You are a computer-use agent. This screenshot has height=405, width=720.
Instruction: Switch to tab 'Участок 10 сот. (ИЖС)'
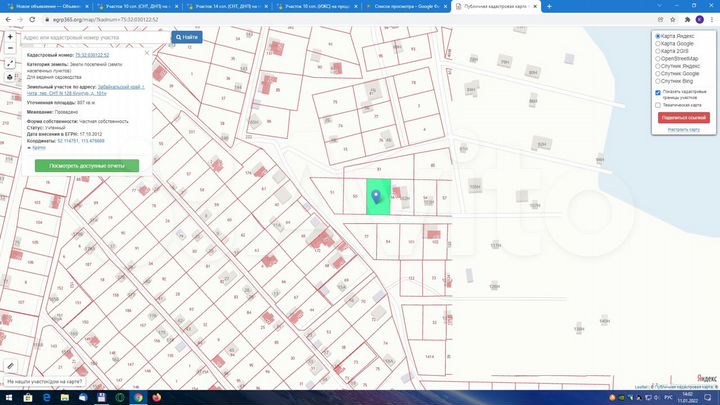point(317,6)
